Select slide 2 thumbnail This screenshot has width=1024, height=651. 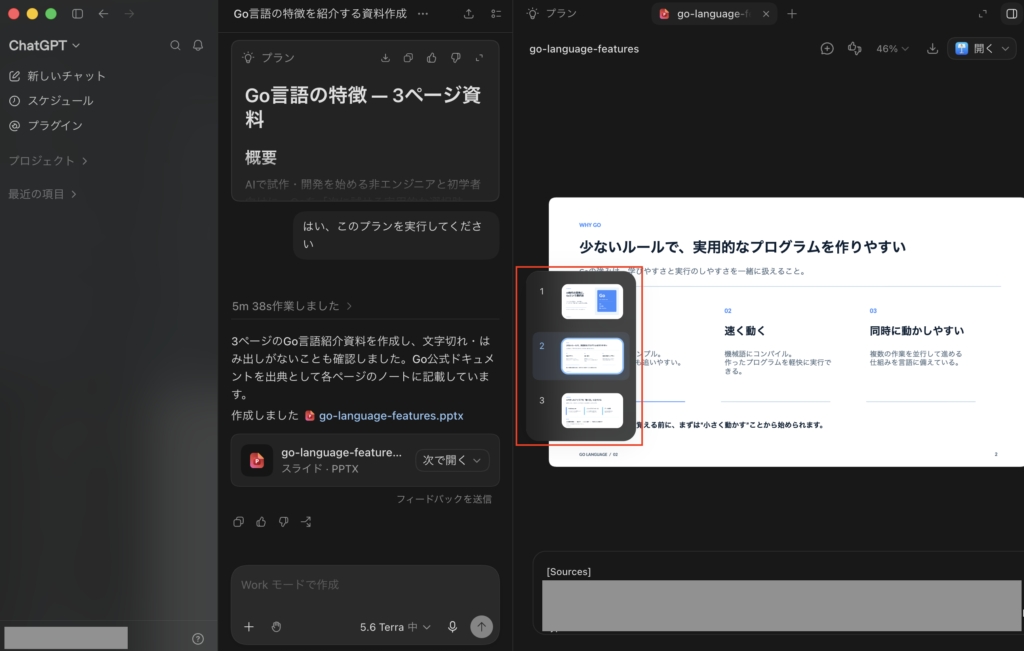592,356
